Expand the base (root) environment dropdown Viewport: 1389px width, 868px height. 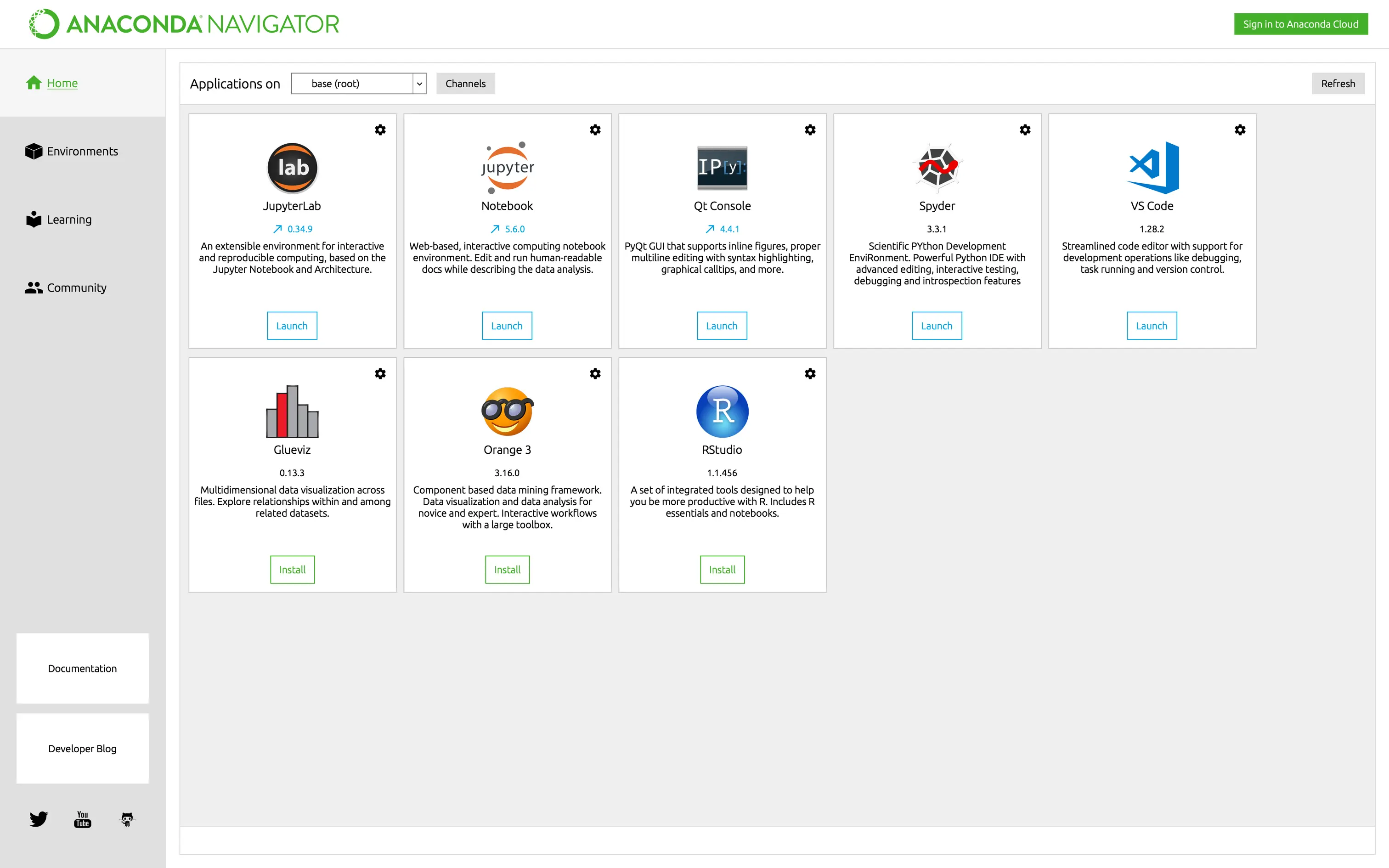pos(419,84)
